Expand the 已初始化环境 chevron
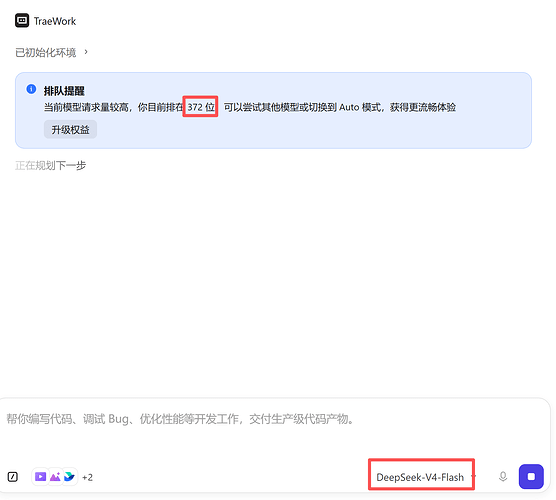556x500 pixels. point(86,52)
